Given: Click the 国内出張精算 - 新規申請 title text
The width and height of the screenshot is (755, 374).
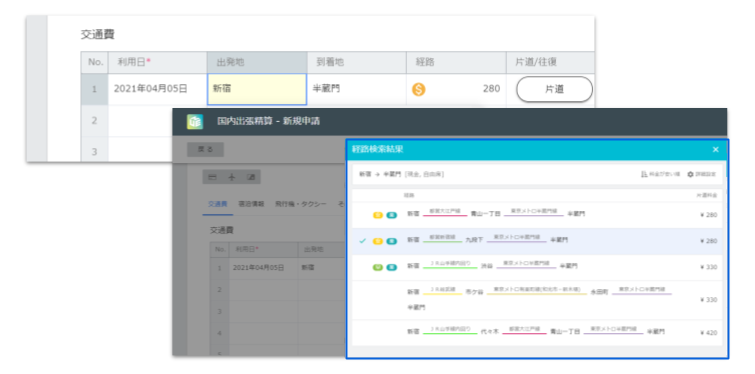Looking at the screenshot, I should coord(268,121).
